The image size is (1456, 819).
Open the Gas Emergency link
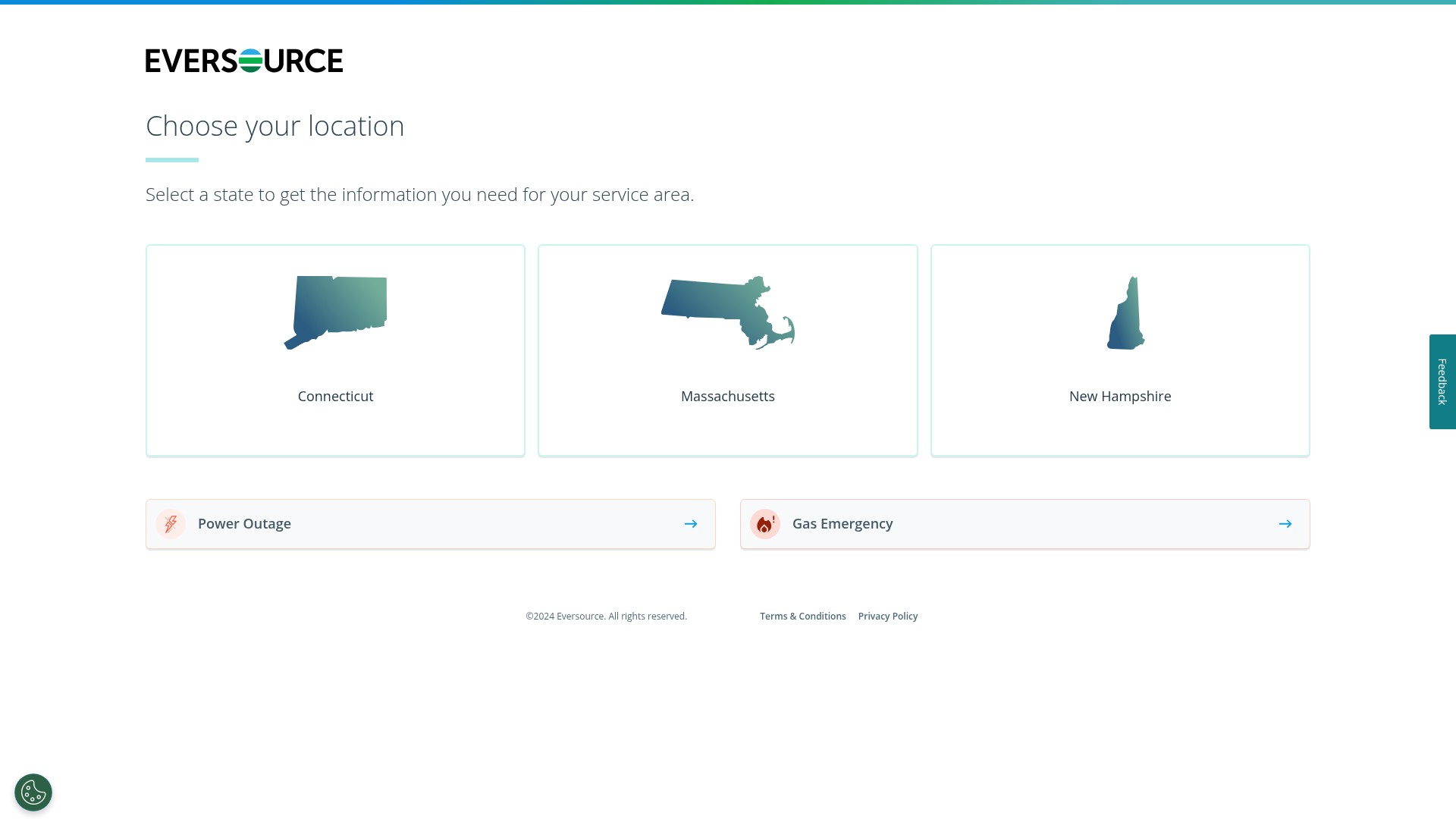point(1025,524)
